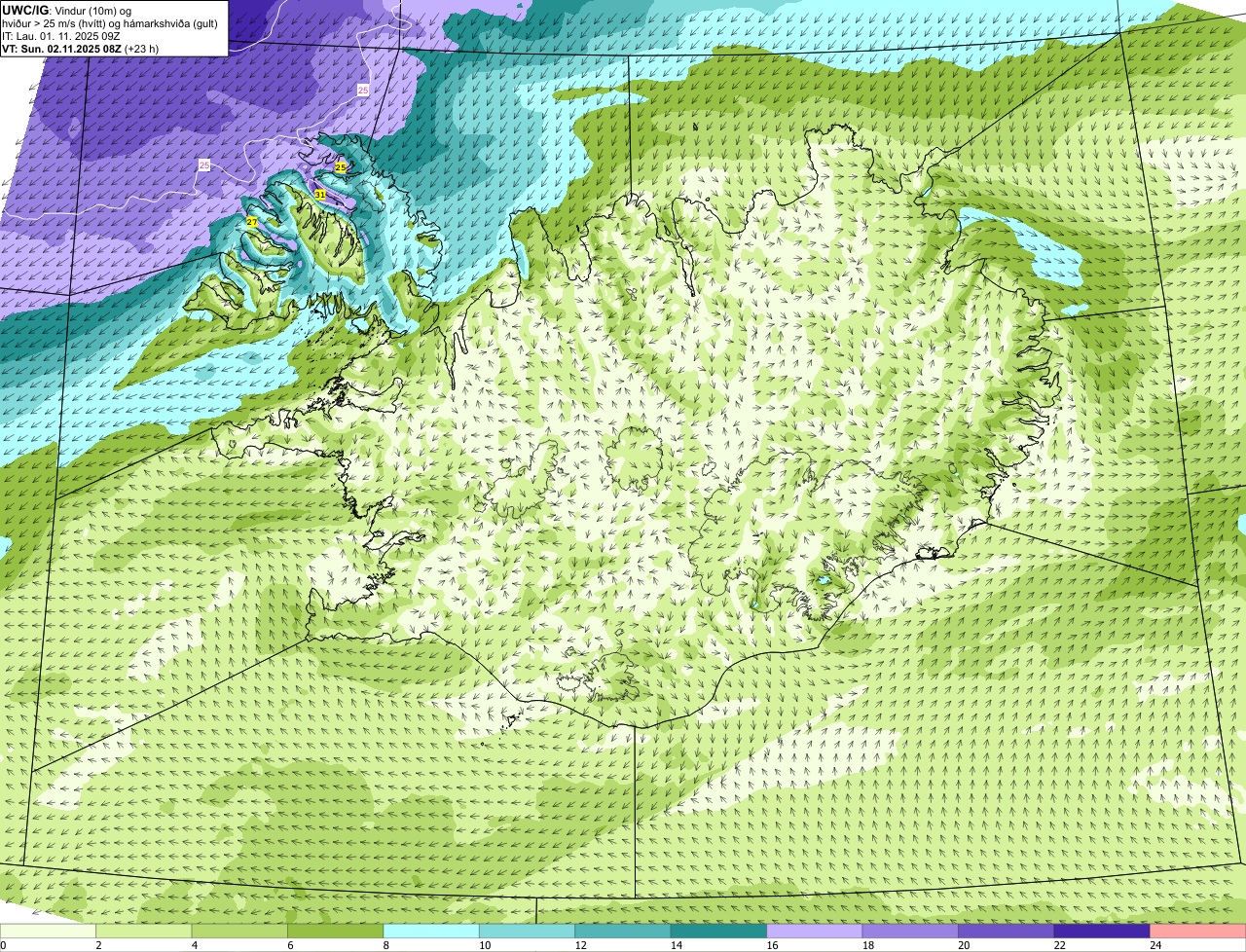1246x952 pixels.
Task: Click the light green 2–4 m/s legend swatch
Action: pyautogui.click(x=144, y=932)
